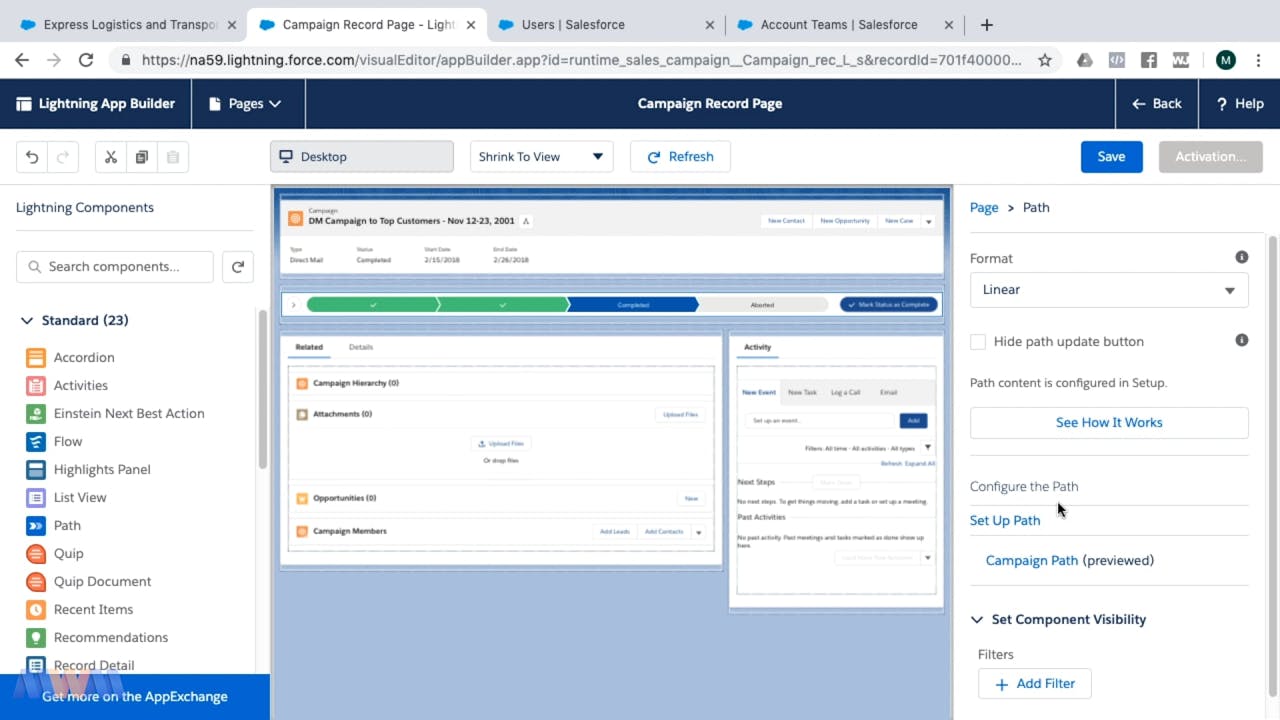Select the Activities component icon
Viewport: 1280px width, 720px height.
point(36,385)
